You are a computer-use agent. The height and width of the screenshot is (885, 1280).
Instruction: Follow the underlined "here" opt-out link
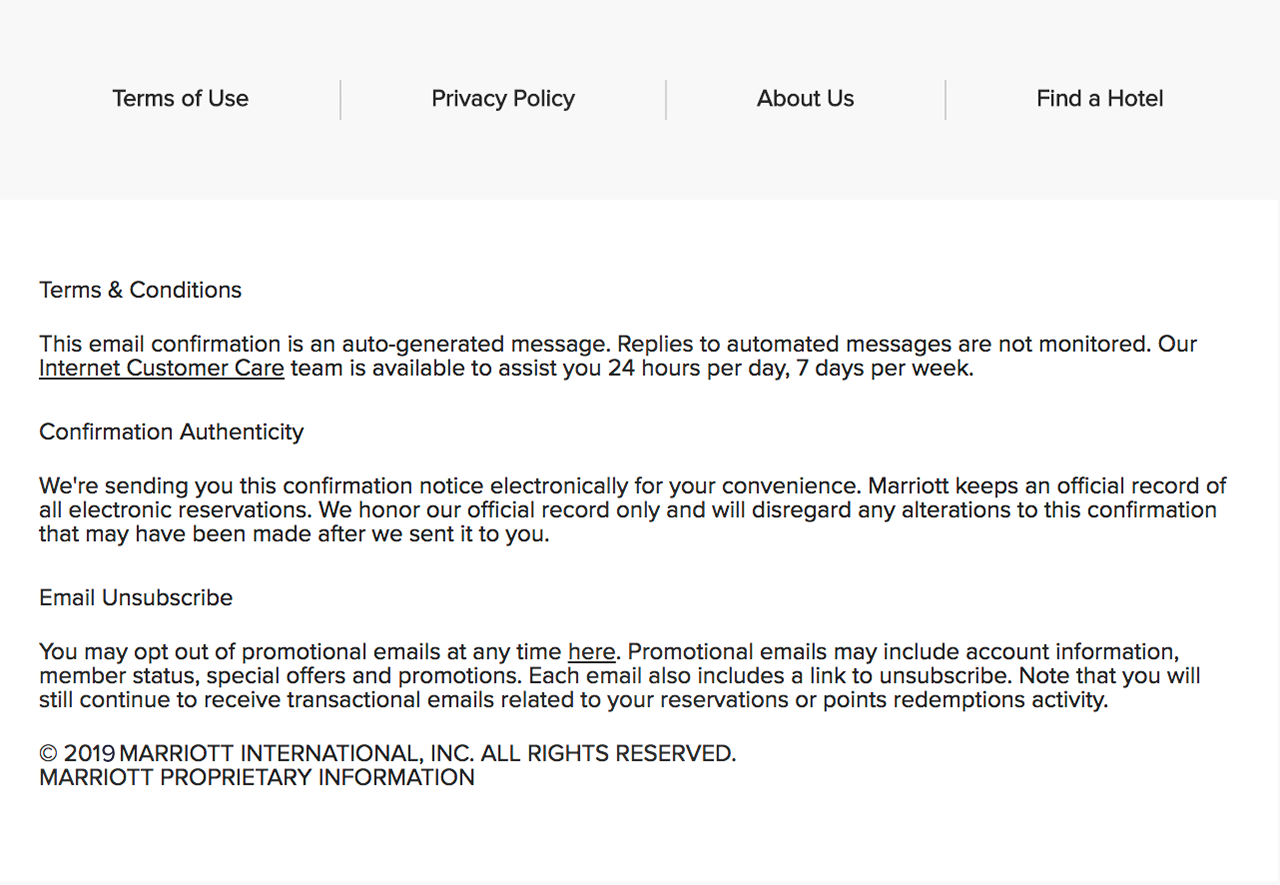[591, 652]
